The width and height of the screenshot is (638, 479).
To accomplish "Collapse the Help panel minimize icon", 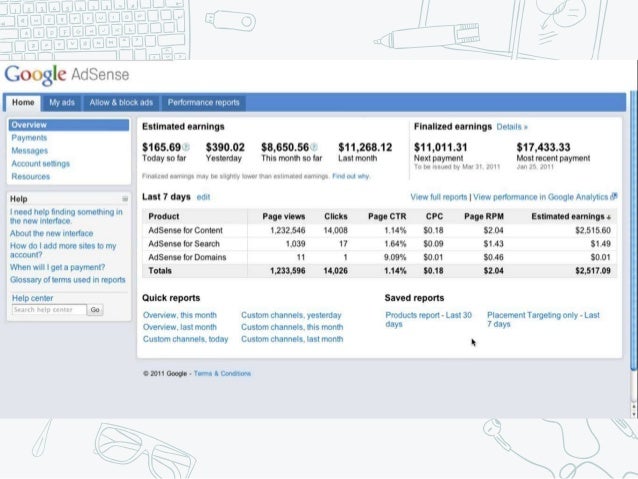I will (125, 199).
